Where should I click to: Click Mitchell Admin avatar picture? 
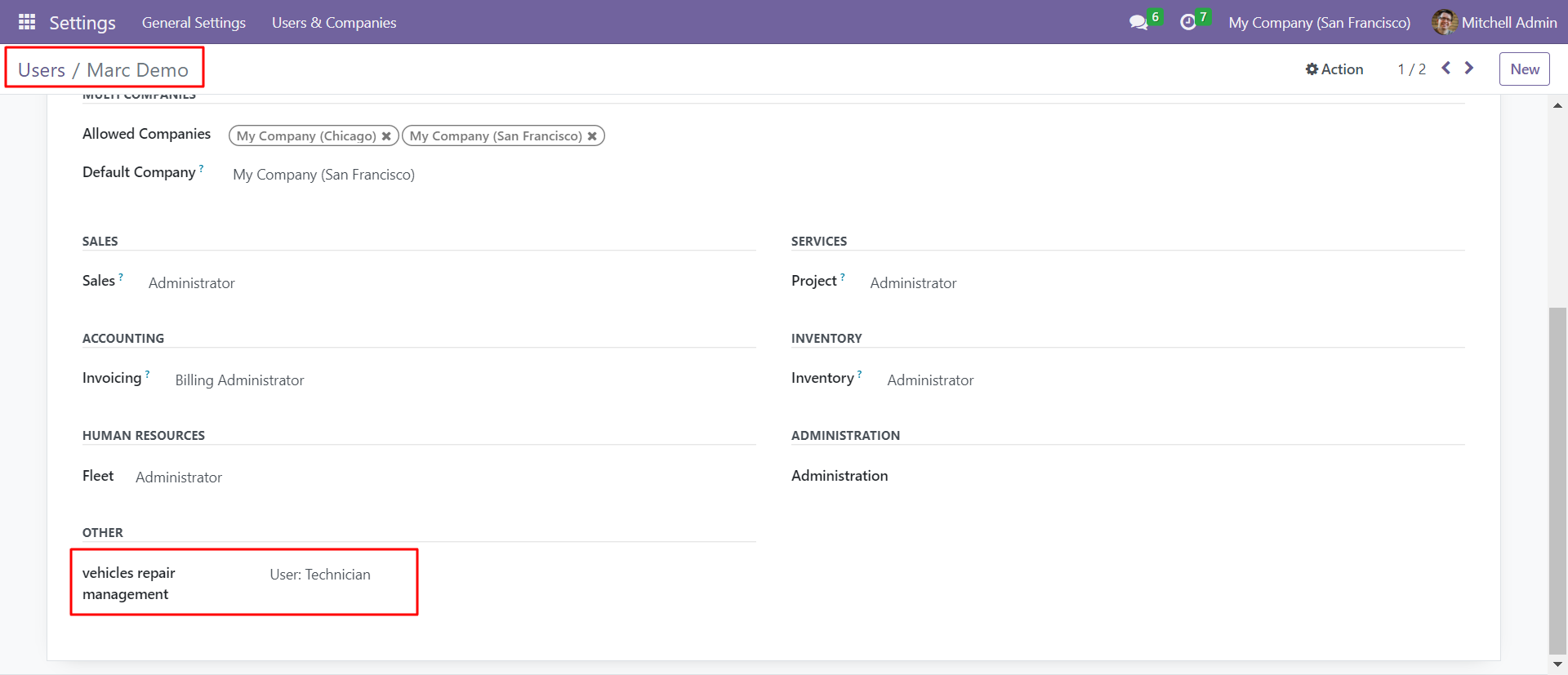pos(1444,23)
